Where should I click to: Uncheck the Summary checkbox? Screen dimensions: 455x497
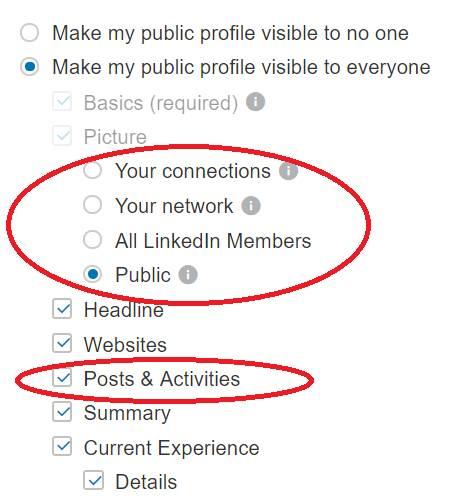[x=62, y=412]
